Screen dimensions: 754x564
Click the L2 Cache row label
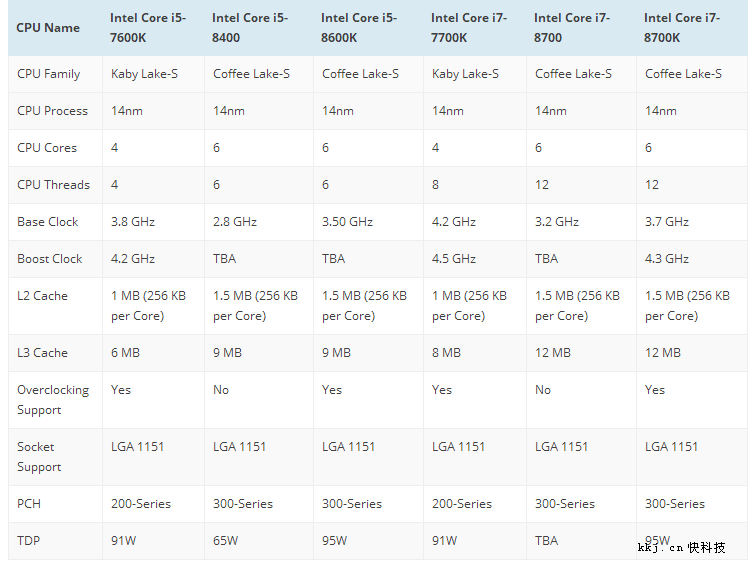42,296
